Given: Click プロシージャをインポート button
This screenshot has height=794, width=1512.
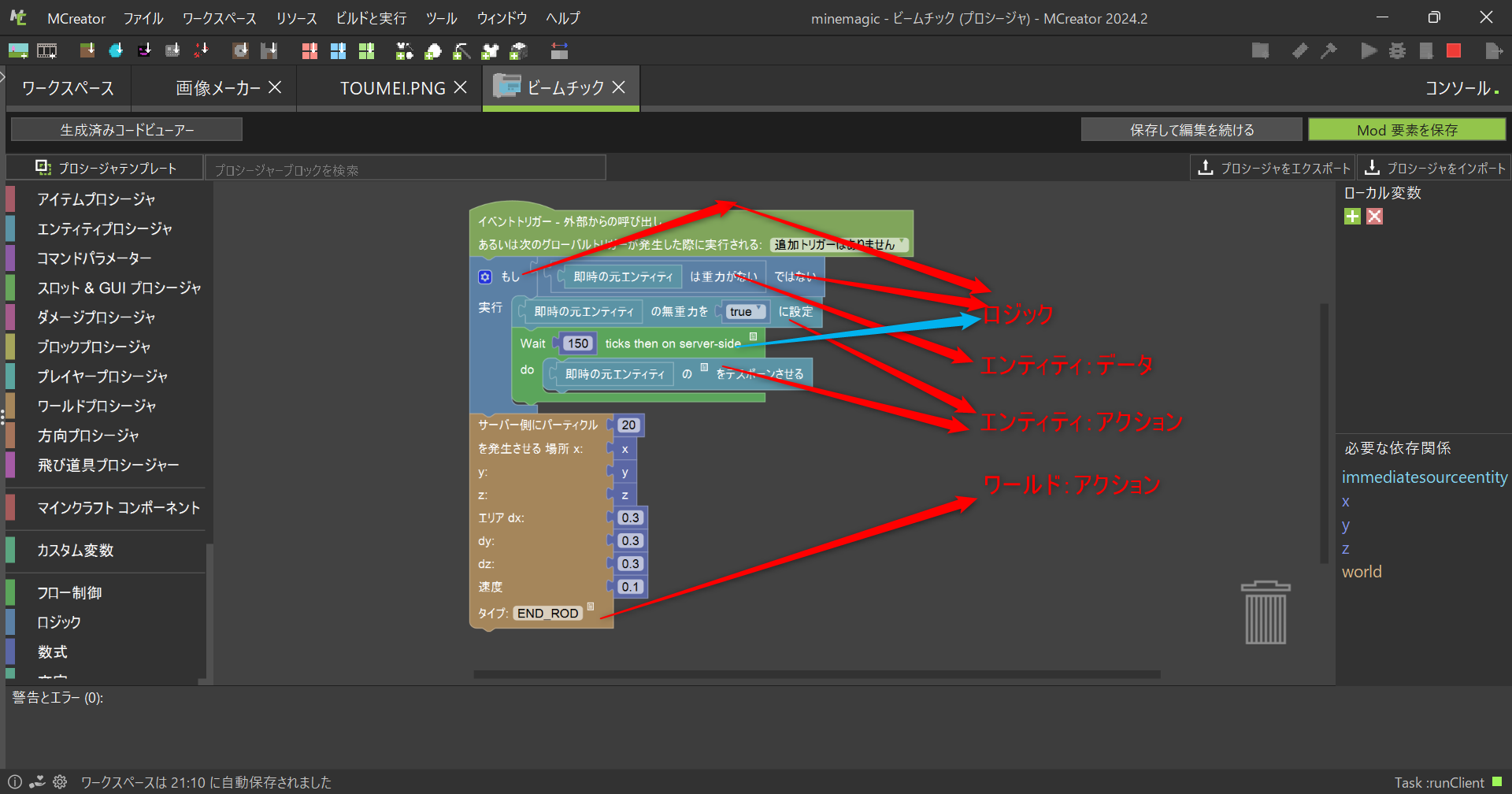Looking at the screenshot, I should tap(1434, 168).
